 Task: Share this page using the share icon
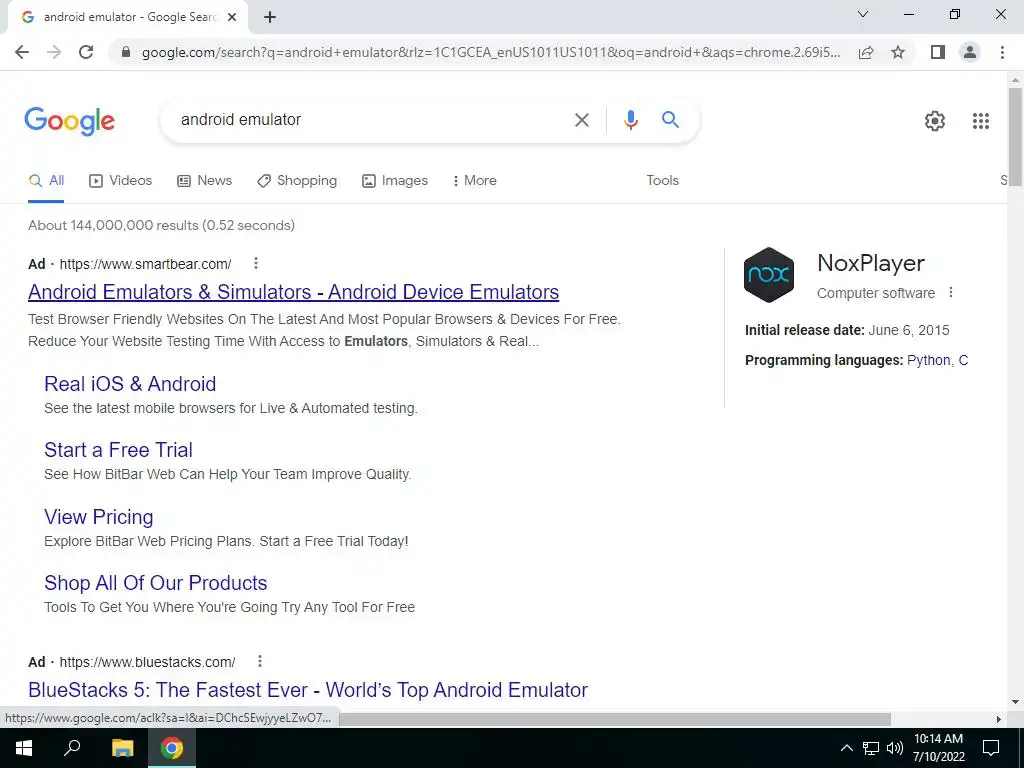[x=866, y=52]
